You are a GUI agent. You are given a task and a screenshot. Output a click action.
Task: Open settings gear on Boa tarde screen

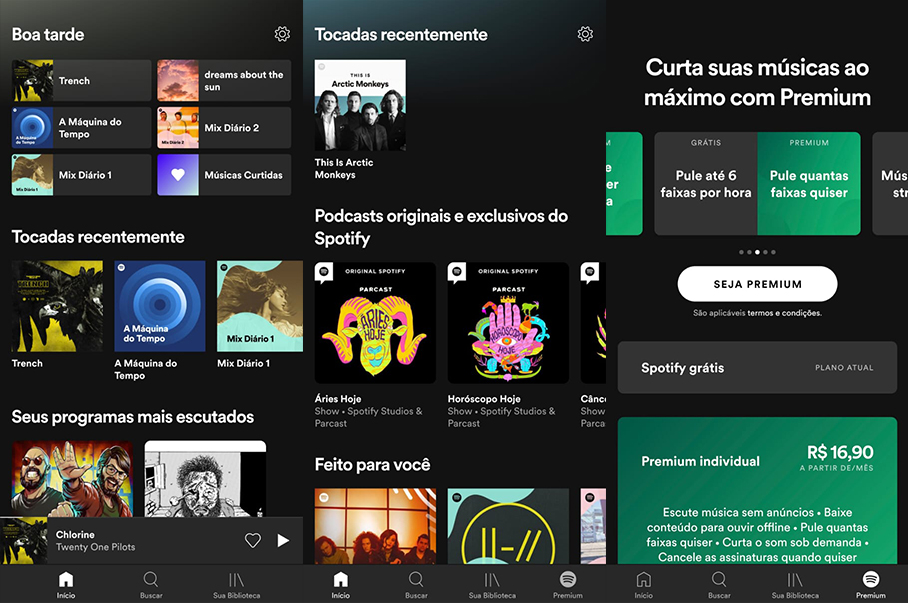point(282,34)
